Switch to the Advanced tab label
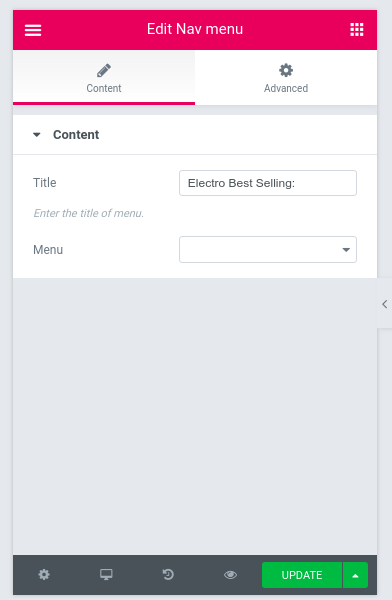The height and width of the screenshot is (600, 392). (286, 88)
